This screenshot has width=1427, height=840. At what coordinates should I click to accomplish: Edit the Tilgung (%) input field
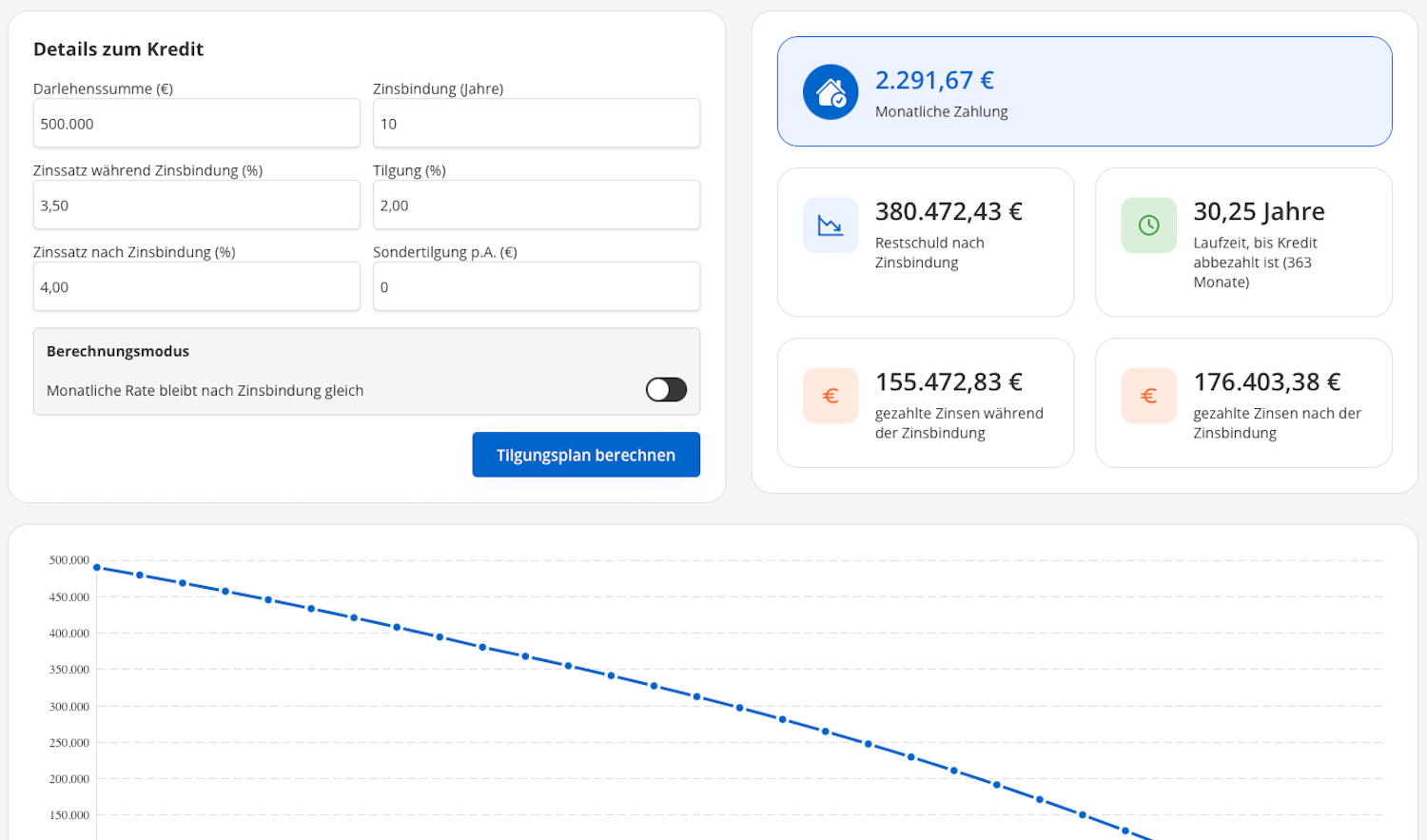tap(536, 205)
